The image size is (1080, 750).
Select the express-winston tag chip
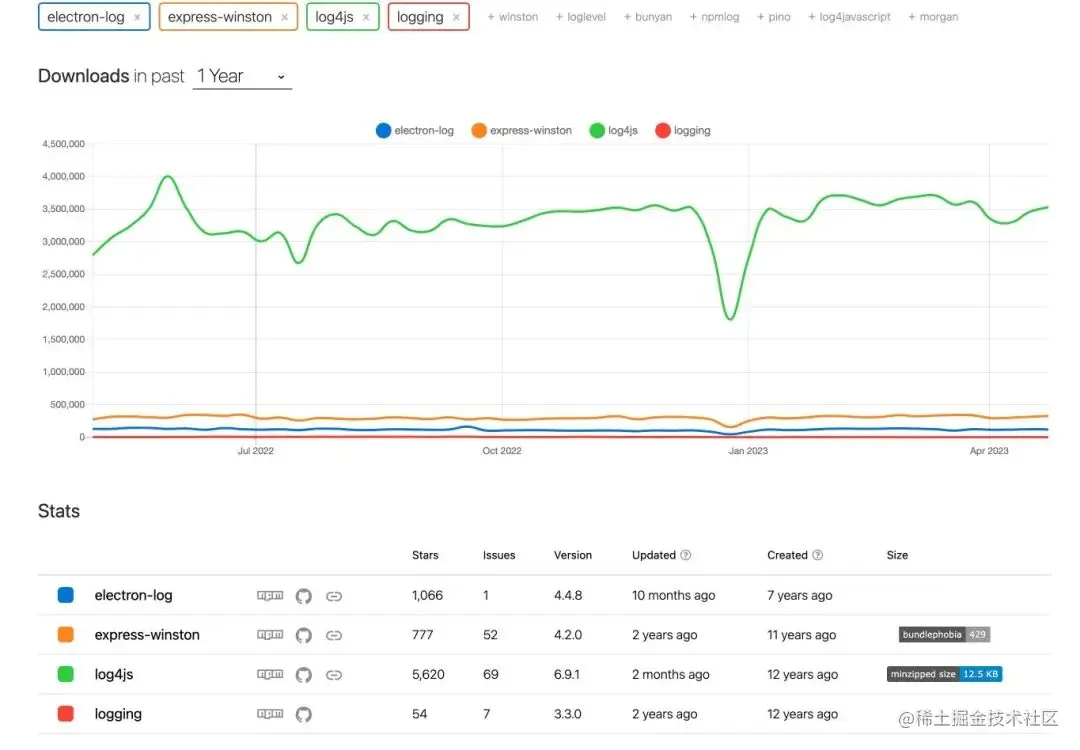[x=228, y=17]
